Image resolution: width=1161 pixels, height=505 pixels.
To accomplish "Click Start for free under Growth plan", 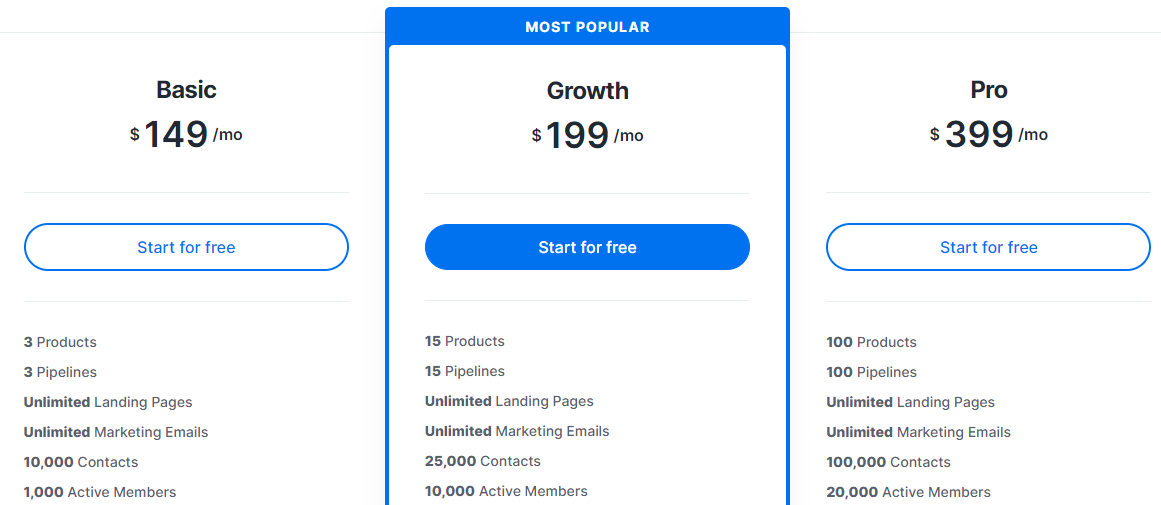I will (587, 247).
